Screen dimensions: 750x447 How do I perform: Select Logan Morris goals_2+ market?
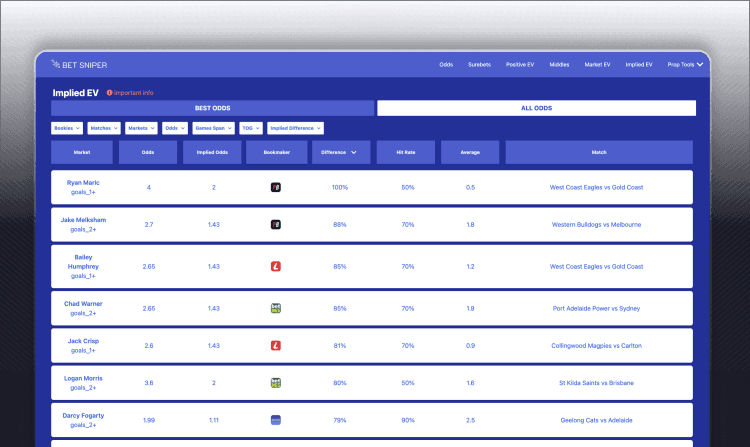(83, 383)
